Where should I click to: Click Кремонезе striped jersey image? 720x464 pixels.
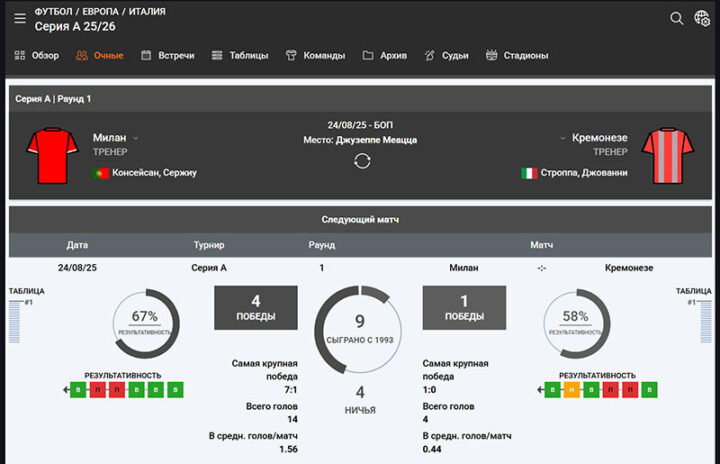click(668, 155)
